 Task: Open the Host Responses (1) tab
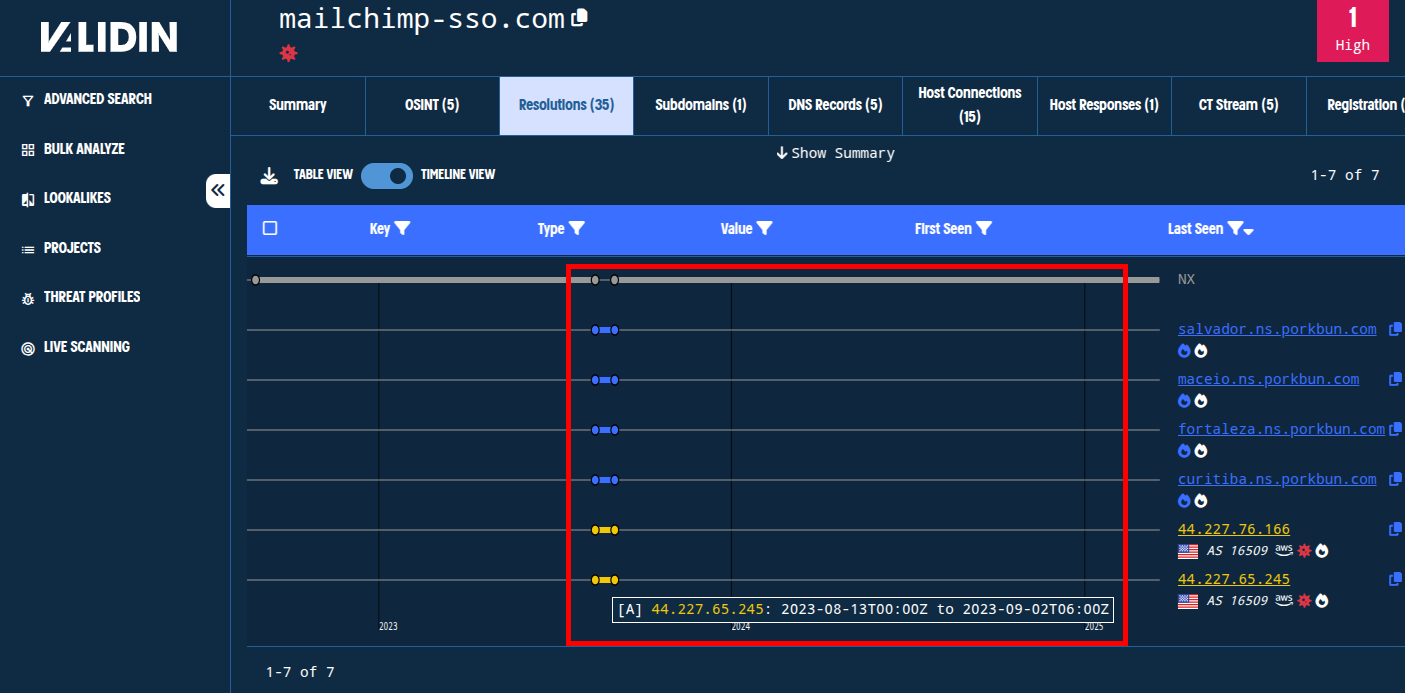tap(1104, 105)
